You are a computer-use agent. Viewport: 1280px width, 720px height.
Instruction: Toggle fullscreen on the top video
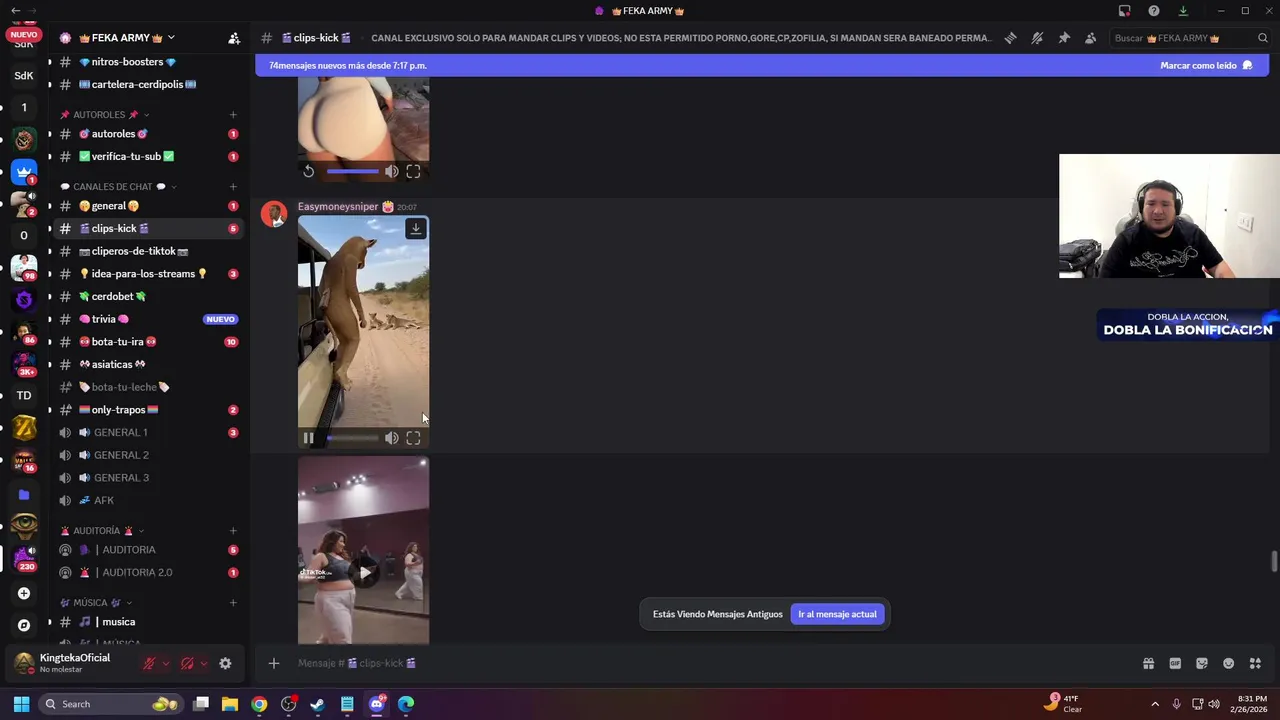click(x=413, y=171)
